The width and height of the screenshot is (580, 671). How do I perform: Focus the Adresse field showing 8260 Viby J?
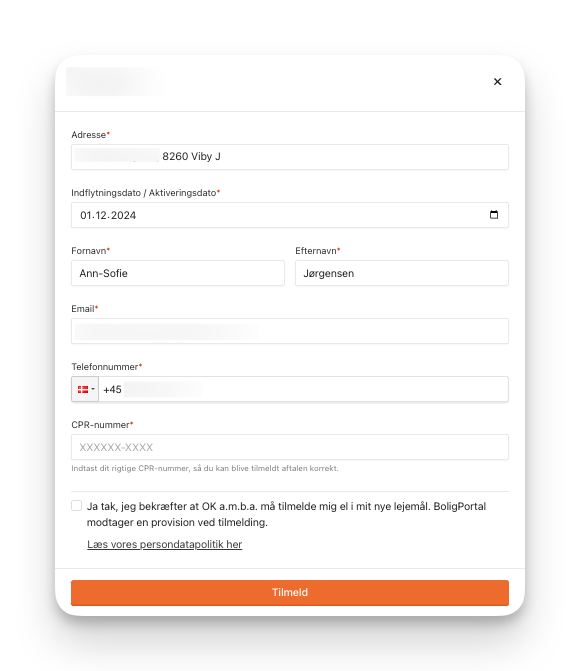pyautogui.click(x=290, y=157)
